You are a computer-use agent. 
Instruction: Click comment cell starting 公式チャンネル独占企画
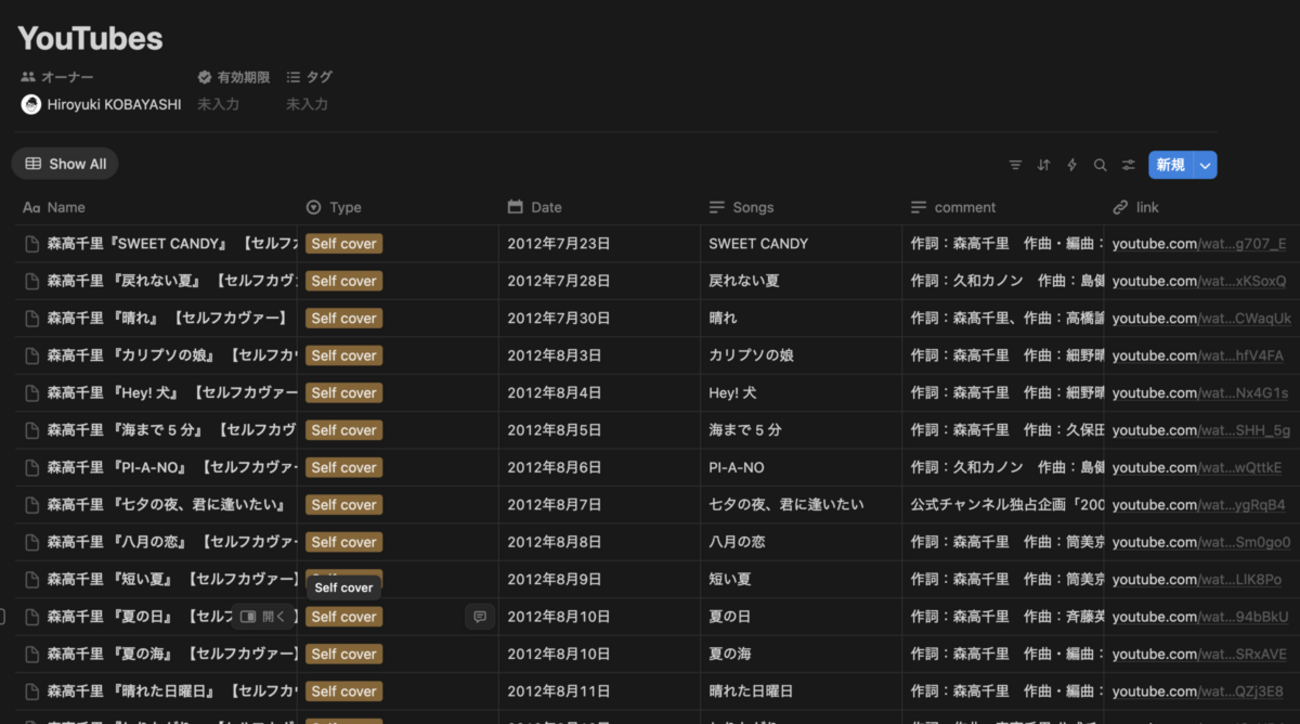coord(1004,505)
